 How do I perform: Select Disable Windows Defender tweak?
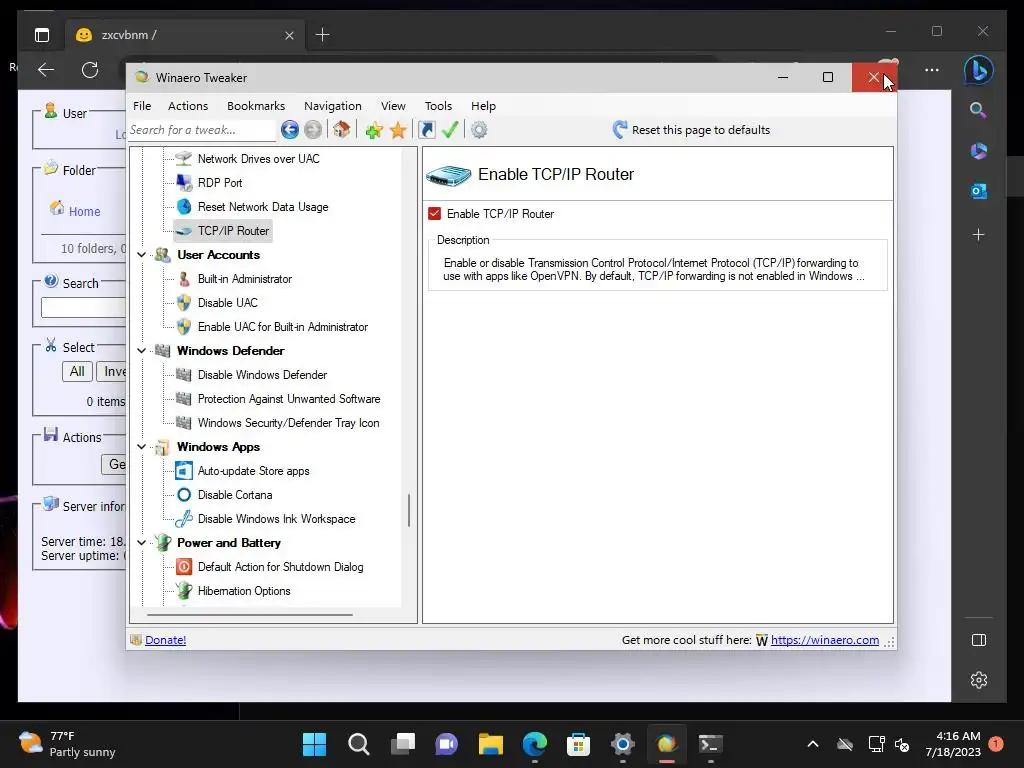click(x=263, y=375)
